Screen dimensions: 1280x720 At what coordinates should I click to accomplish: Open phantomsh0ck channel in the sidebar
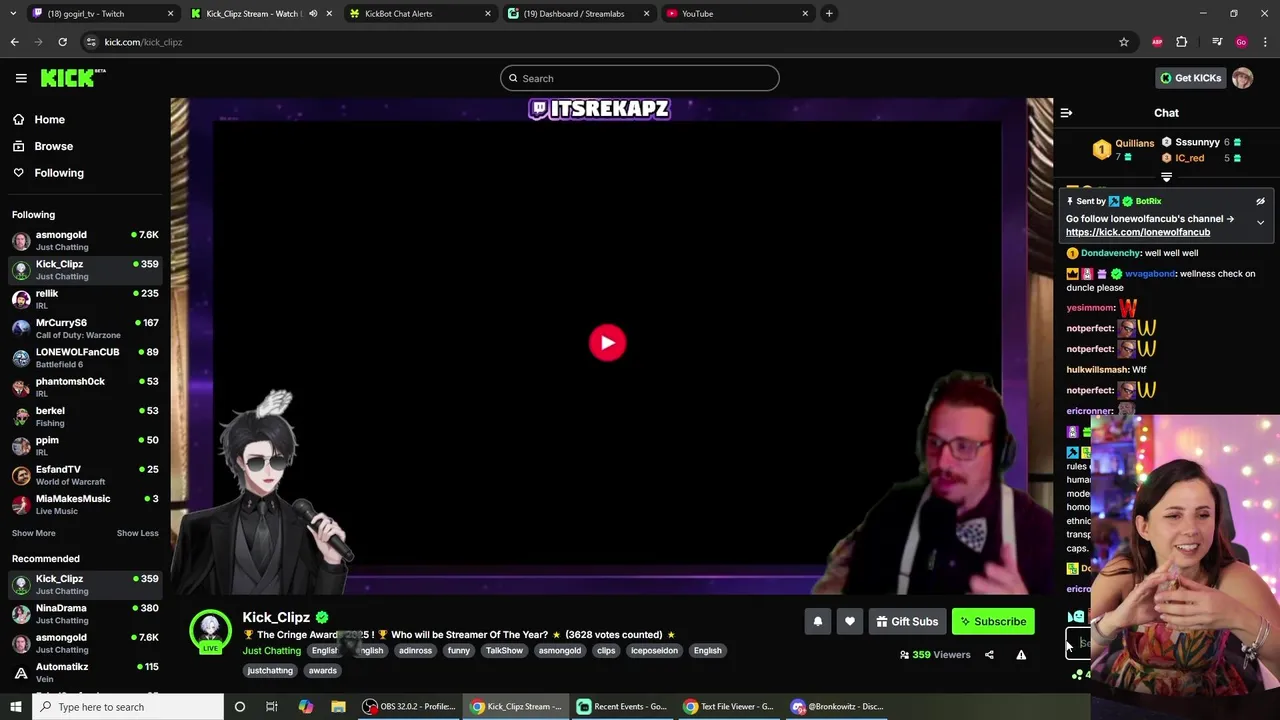pyautogui.click(x=85, y=387)
